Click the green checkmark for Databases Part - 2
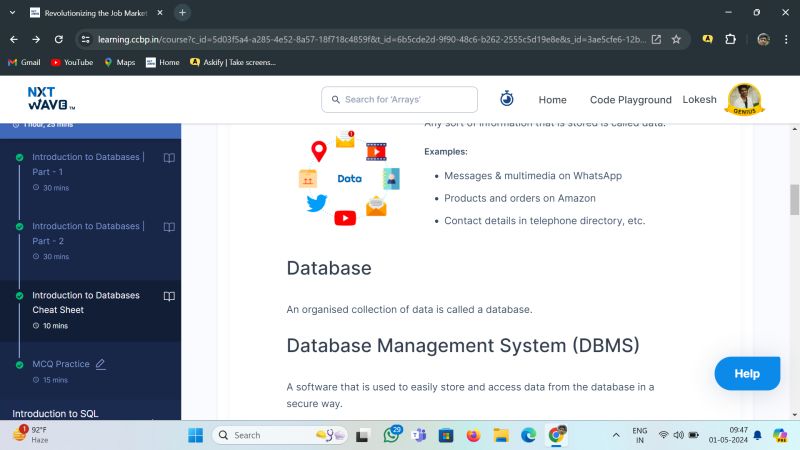 (x=19, y=227)
